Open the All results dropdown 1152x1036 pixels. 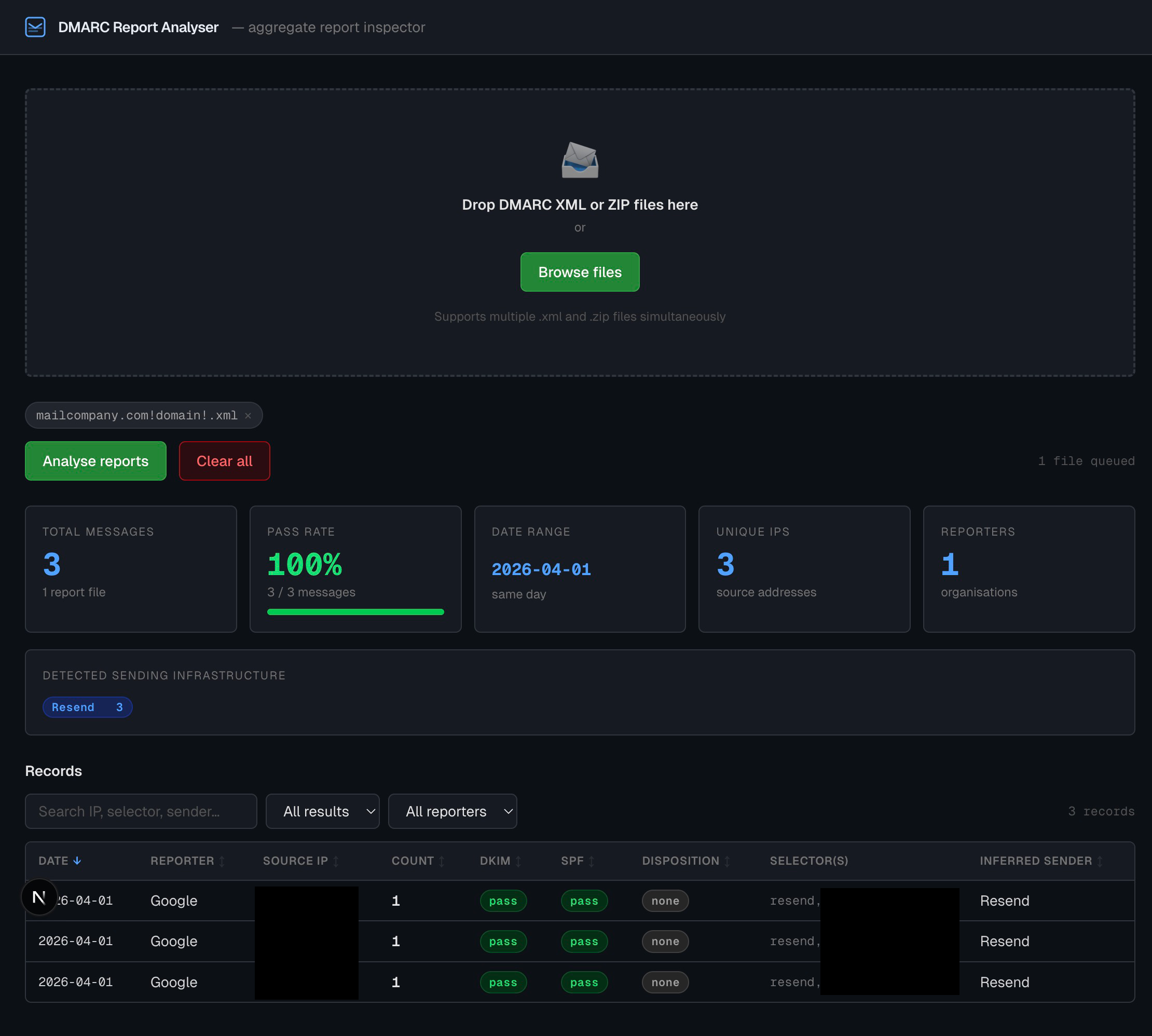click(322, 811)
